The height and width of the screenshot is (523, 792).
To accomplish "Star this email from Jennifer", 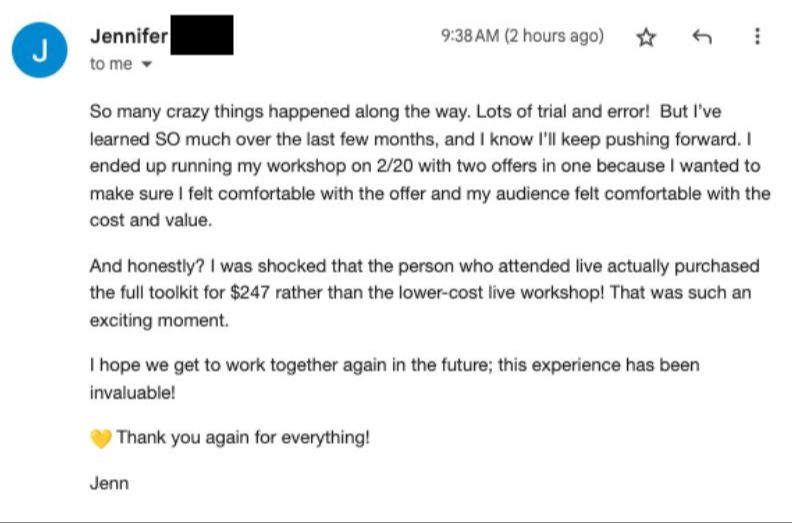I will pyautogui.click(x=646, y=37).
